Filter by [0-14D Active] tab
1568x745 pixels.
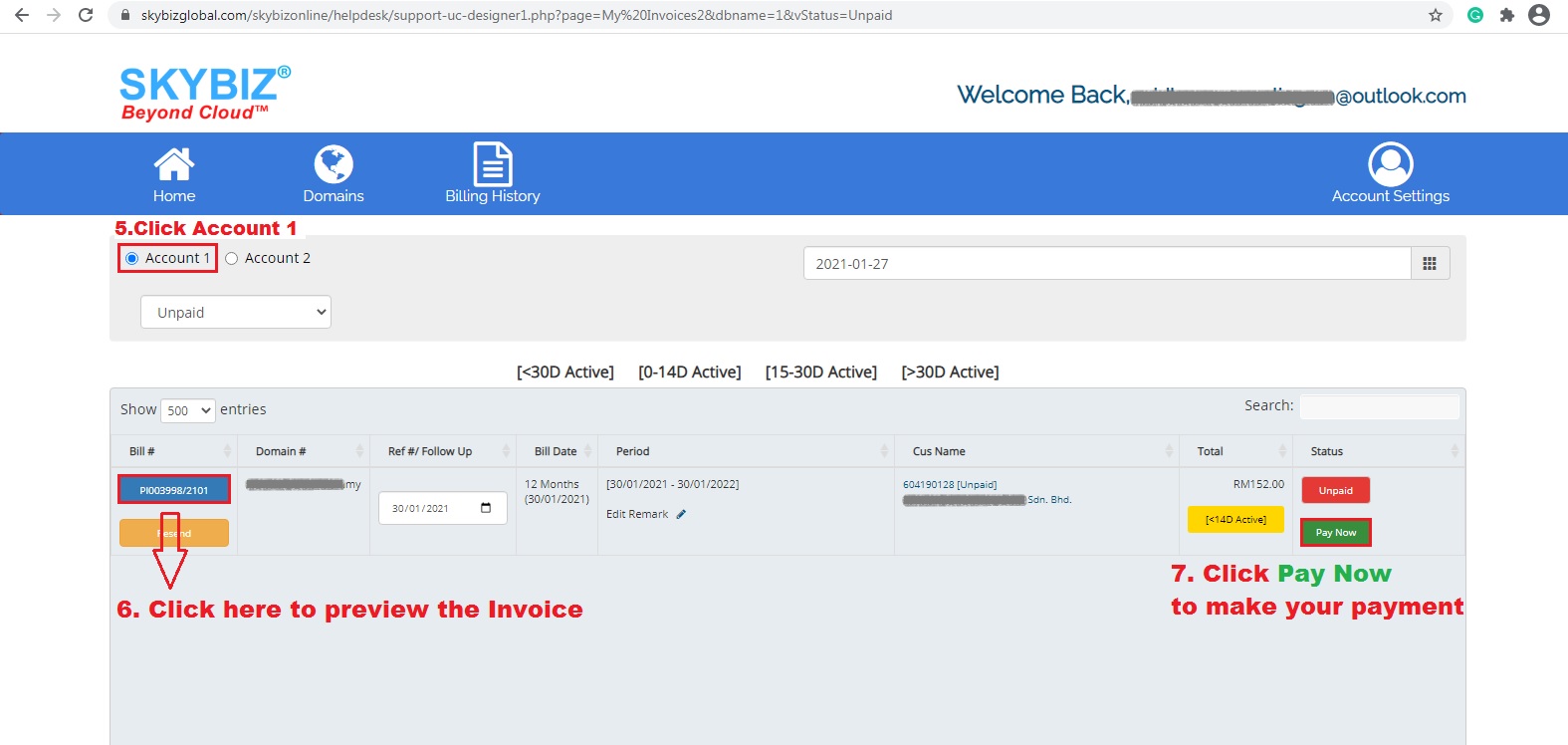pyautogui.click(x=689, y=372)
